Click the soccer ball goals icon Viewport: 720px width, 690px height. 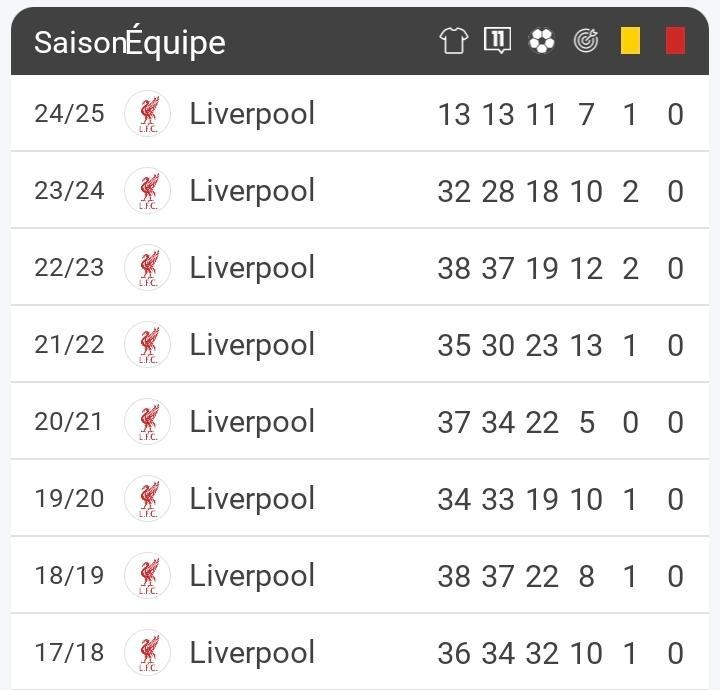pos(542,41)
